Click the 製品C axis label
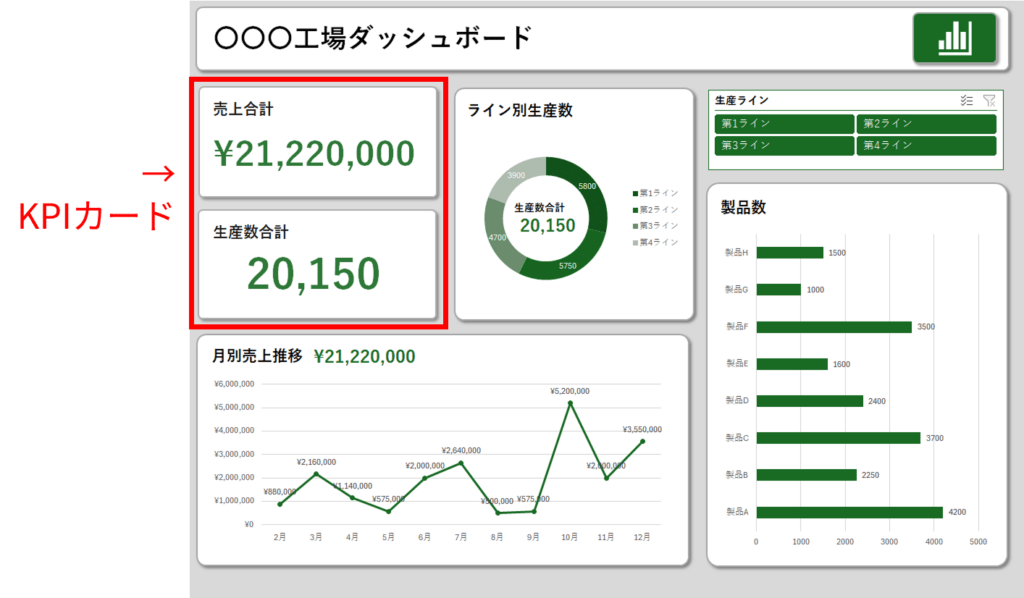The height and width of the screenshot is (598, 1024). [x=737, y=438]
